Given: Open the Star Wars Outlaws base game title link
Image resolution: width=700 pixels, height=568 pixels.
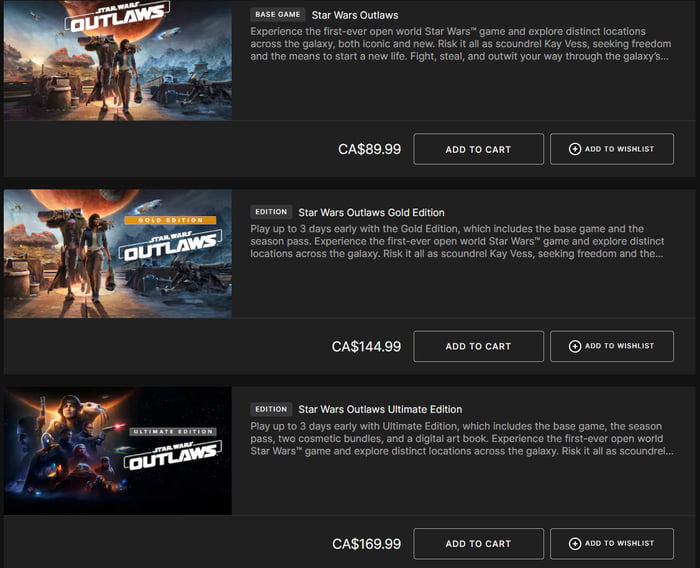Looking at the screenshot, I should (355, 15).
